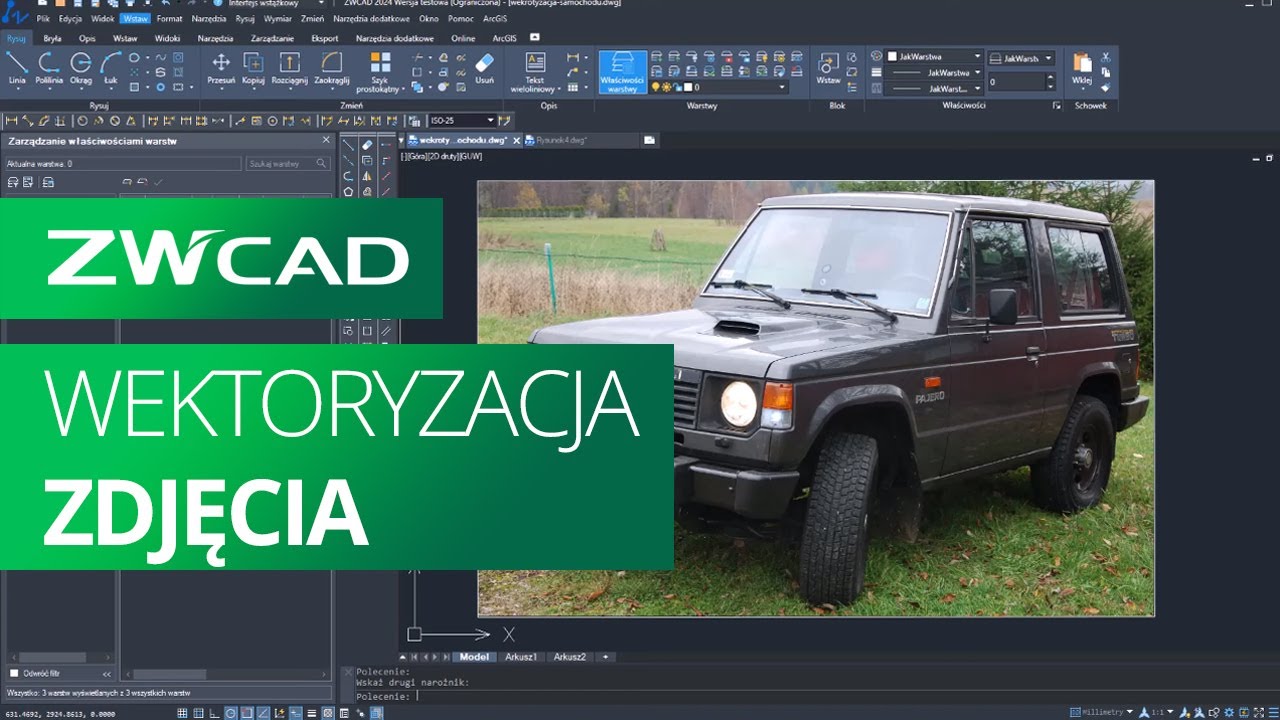Pick the Przesuń move tool
The width and height of the screenshot is (1280, 720).
[221, 68]
